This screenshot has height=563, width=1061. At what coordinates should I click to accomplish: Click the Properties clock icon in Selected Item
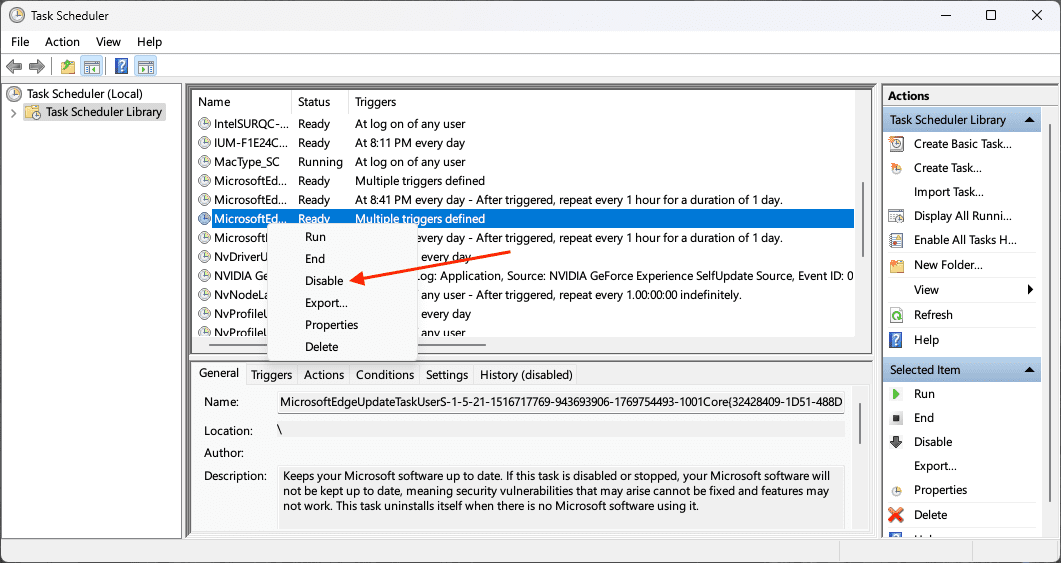[x=897, y=491]
